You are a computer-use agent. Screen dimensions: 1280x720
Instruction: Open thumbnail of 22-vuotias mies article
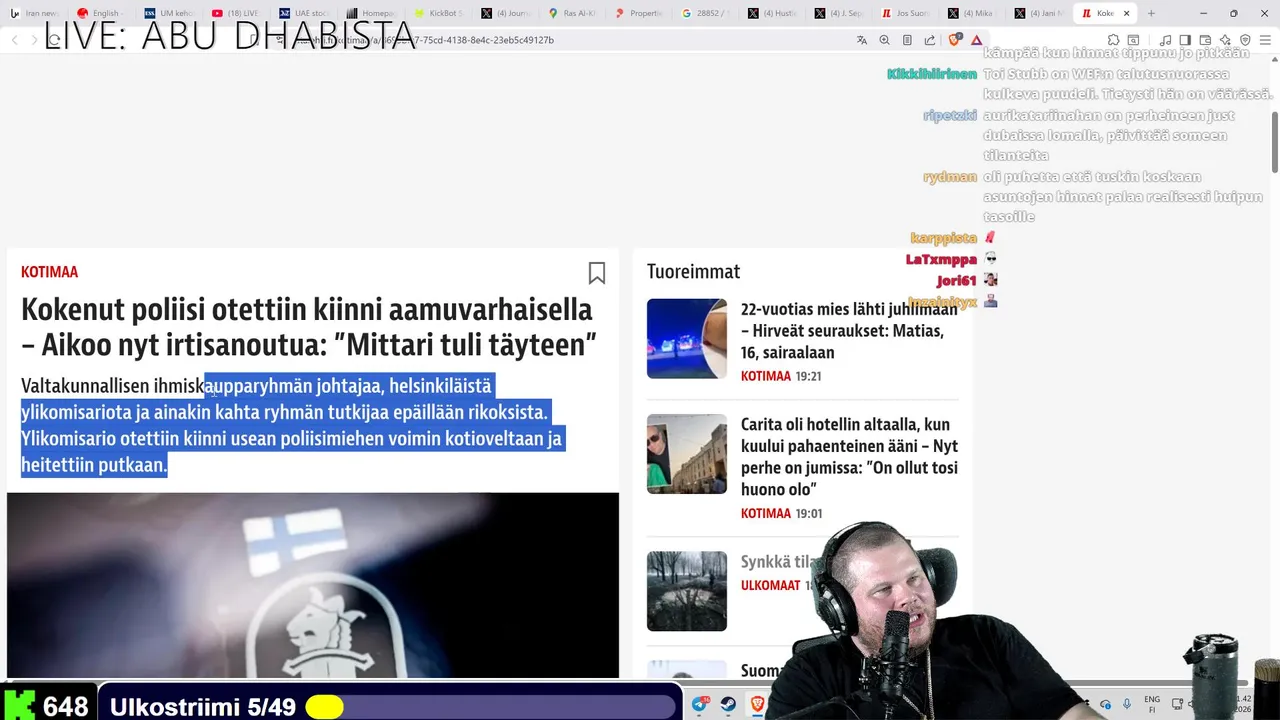pos(686,338)
